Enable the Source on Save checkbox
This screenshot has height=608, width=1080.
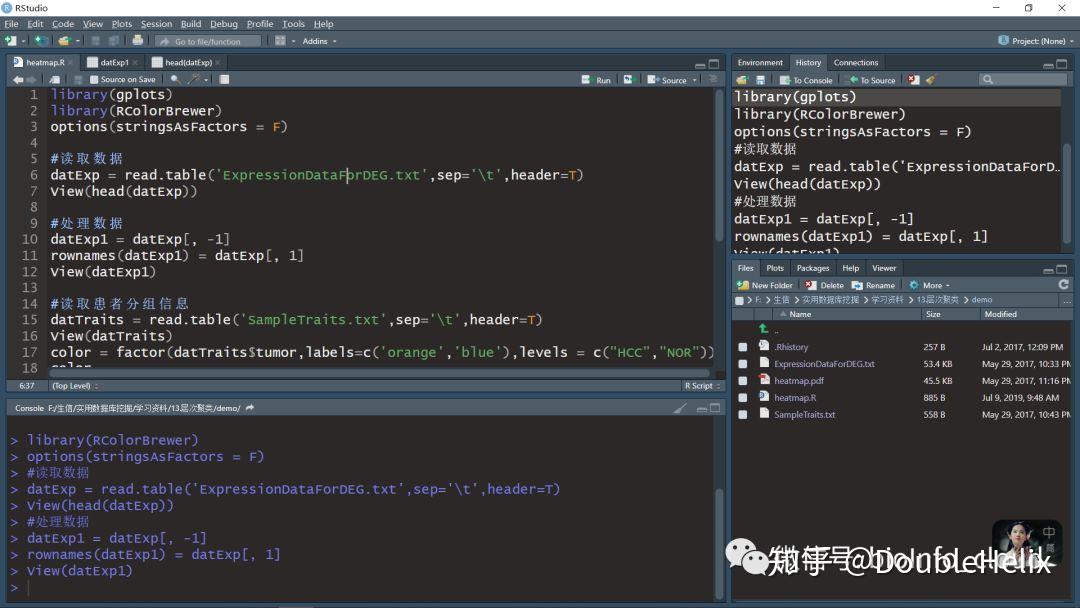pyautogui.click(x=95, y=79)
